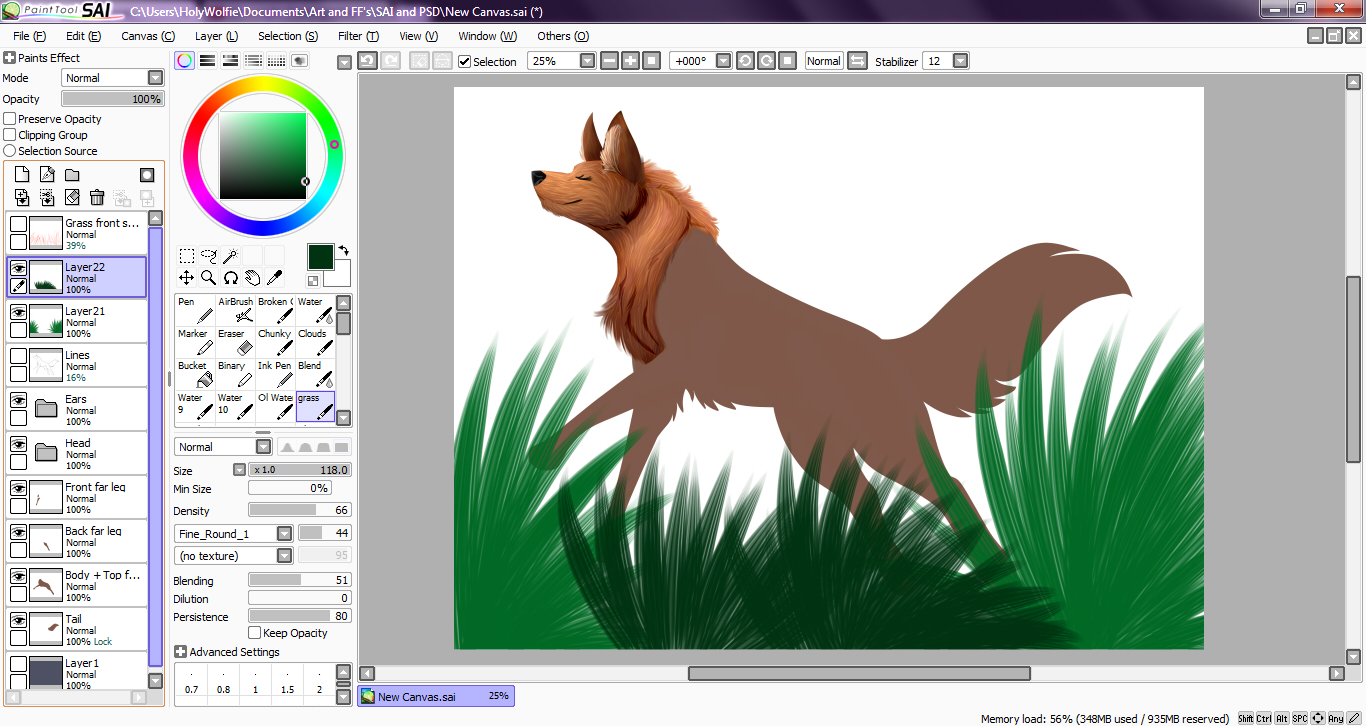Adjust the brush Density slider
1366x726 pixels.
(x=299, y=511)
